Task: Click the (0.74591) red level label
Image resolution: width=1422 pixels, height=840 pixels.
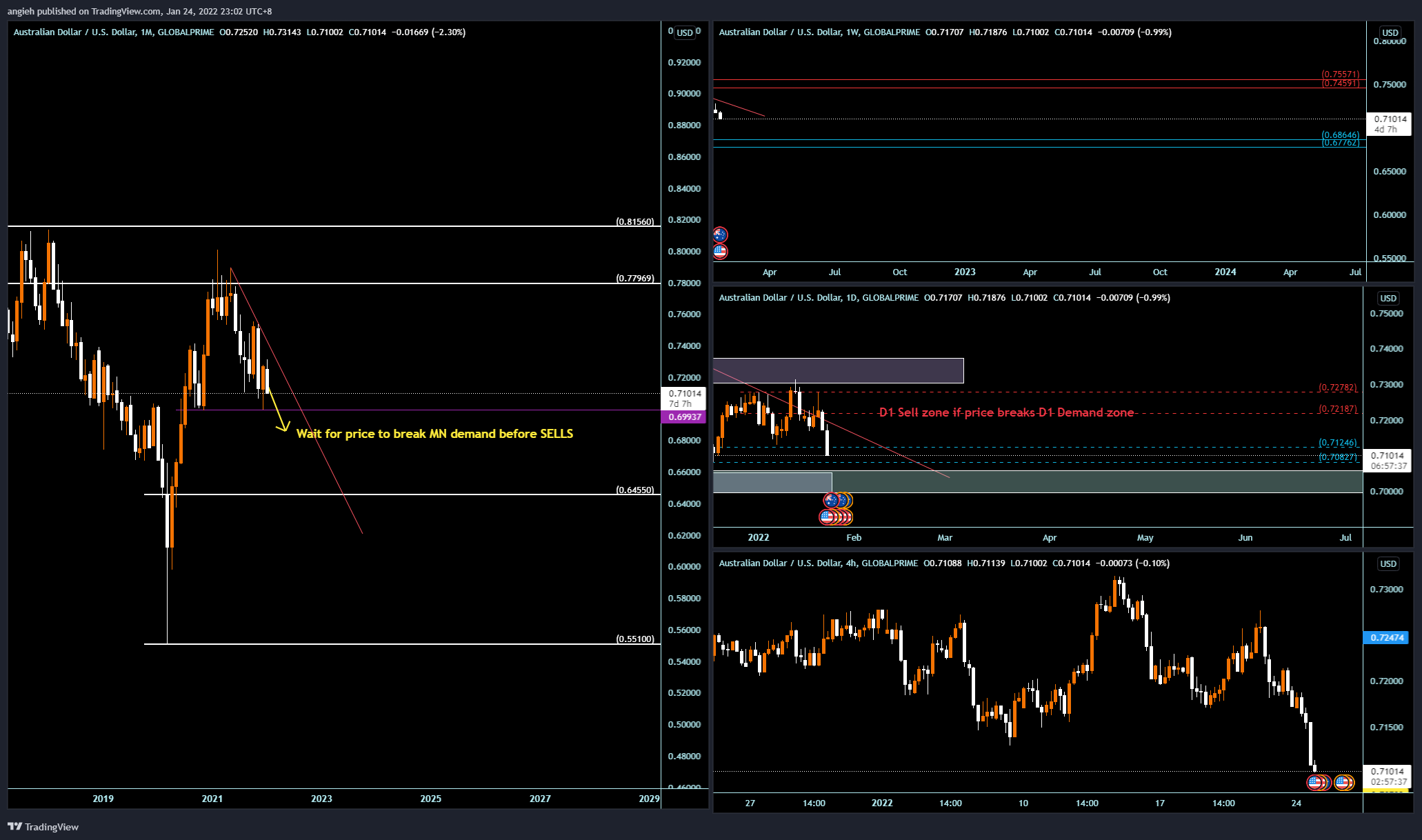Action: [1341, 83]
